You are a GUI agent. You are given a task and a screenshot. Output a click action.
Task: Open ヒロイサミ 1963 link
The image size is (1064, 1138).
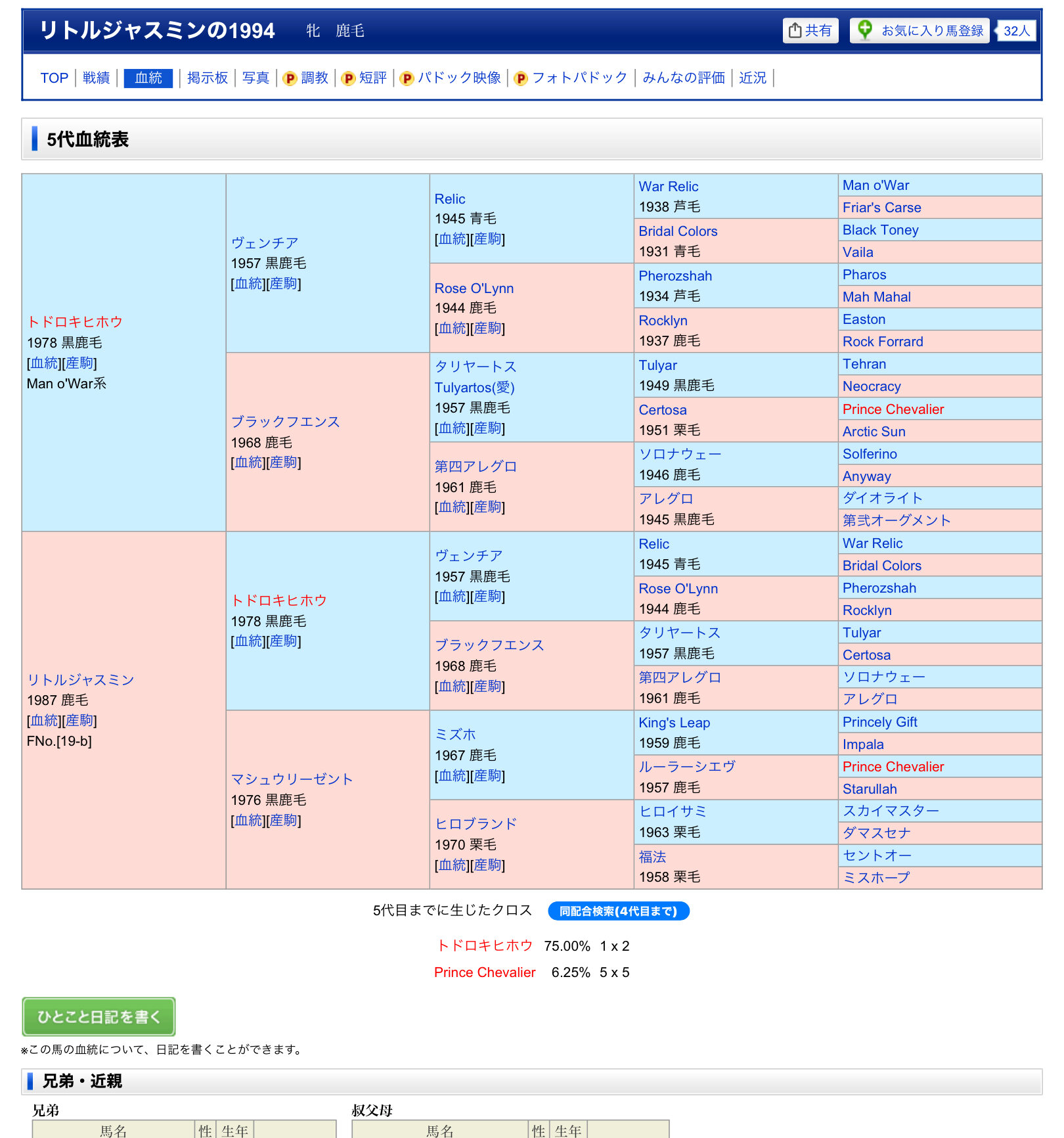click(x=673, y=811)
